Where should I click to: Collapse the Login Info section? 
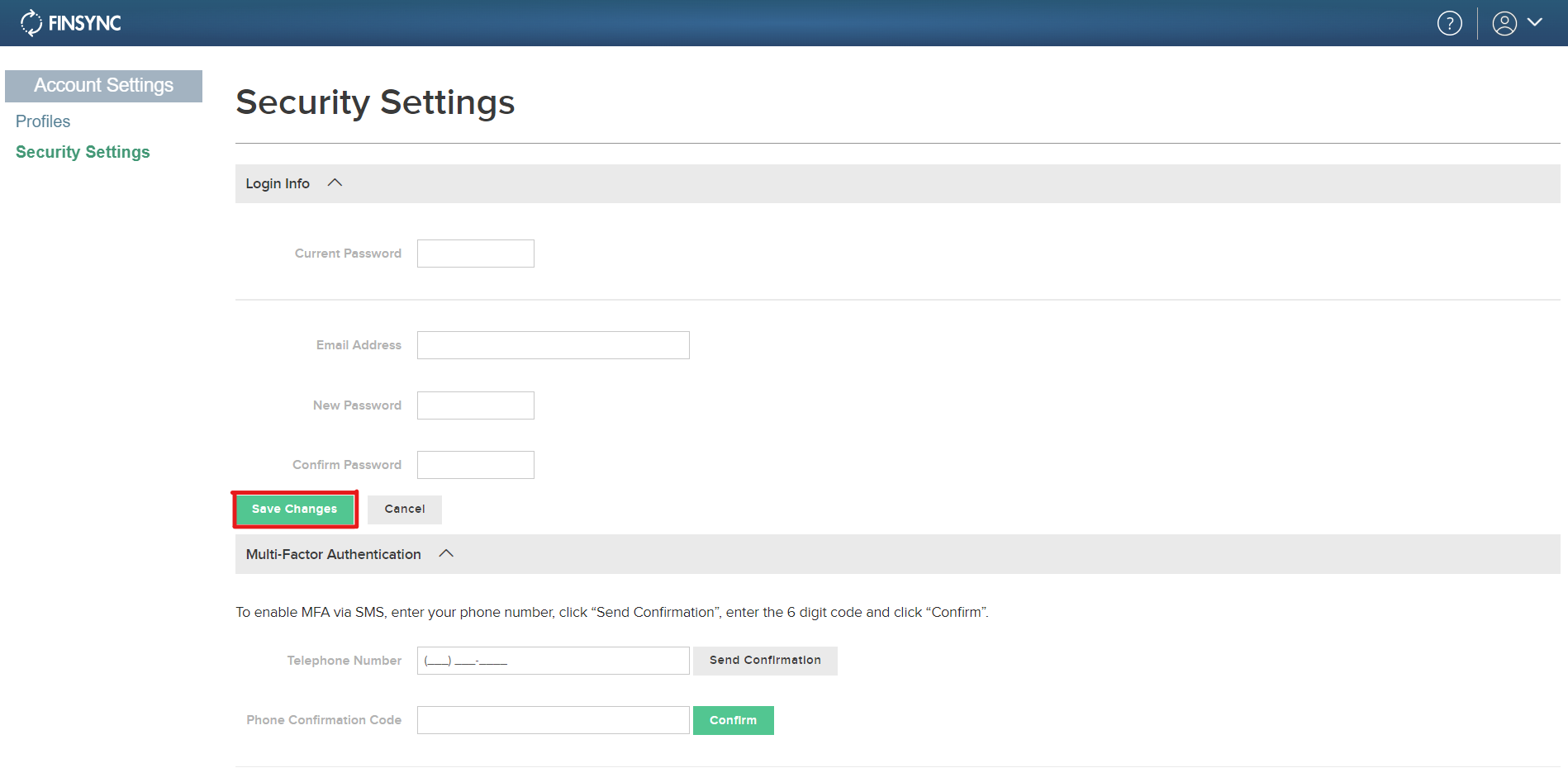335,183
